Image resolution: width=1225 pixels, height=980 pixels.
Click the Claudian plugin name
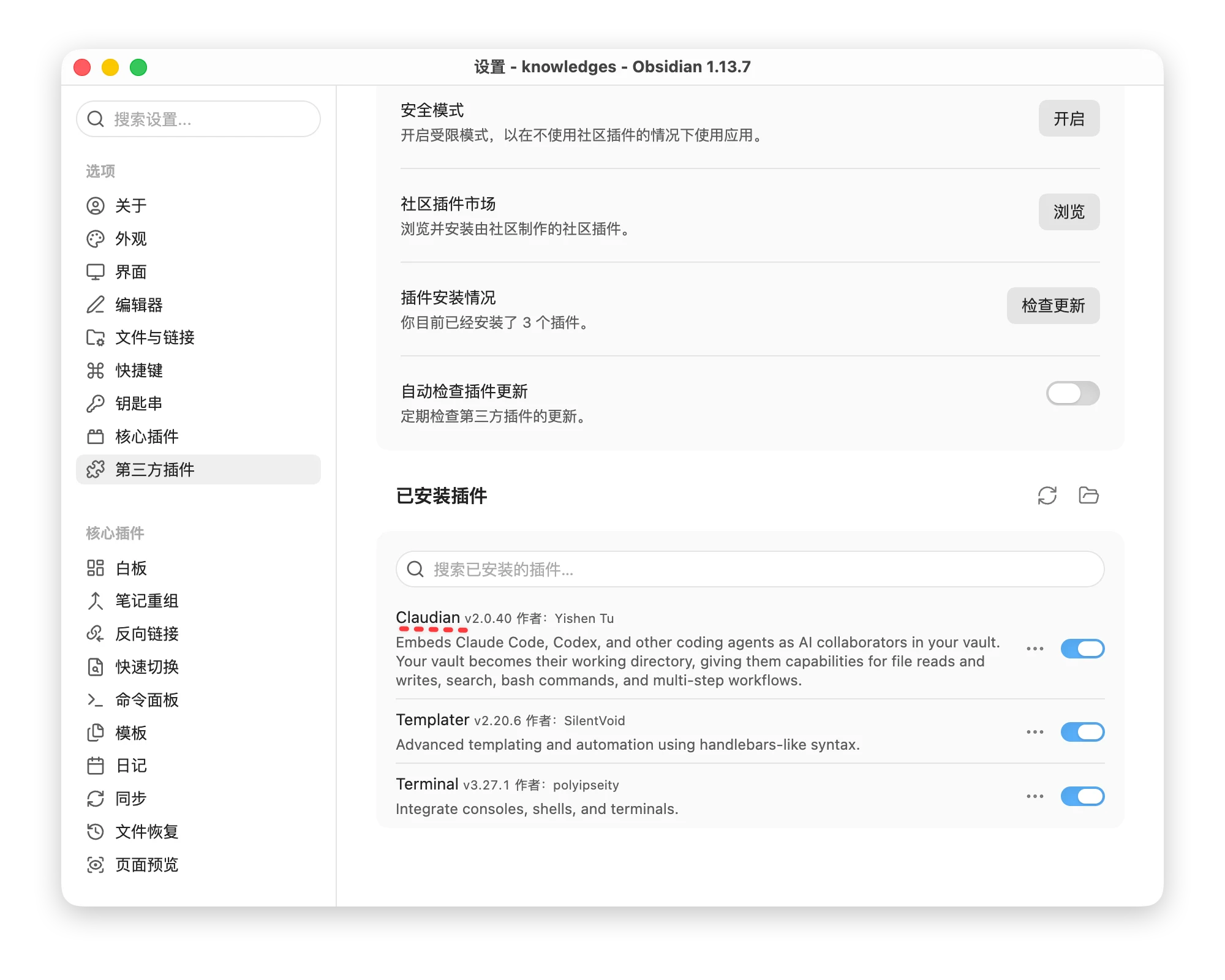coord(428,617)
